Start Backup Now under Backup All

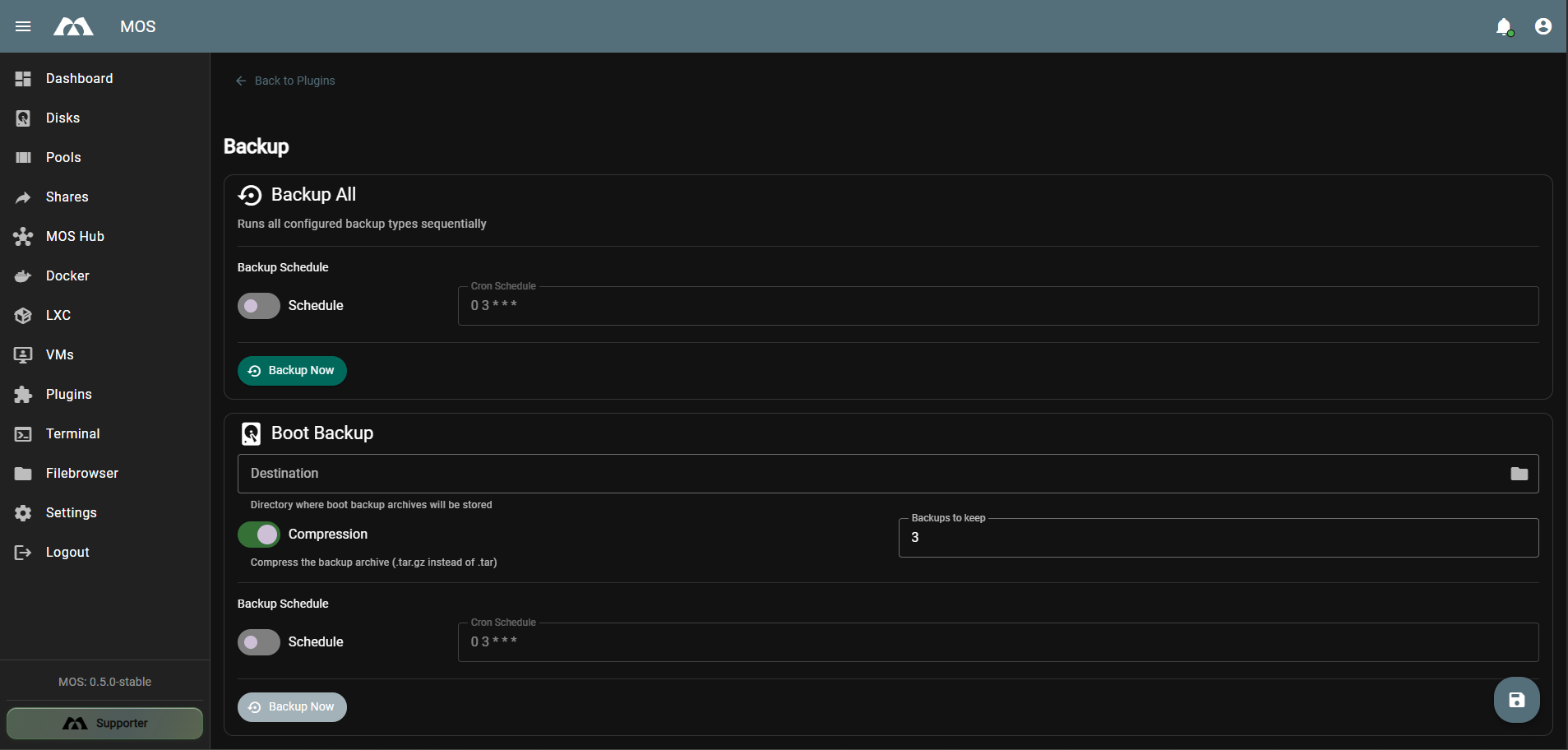point(292,371)
